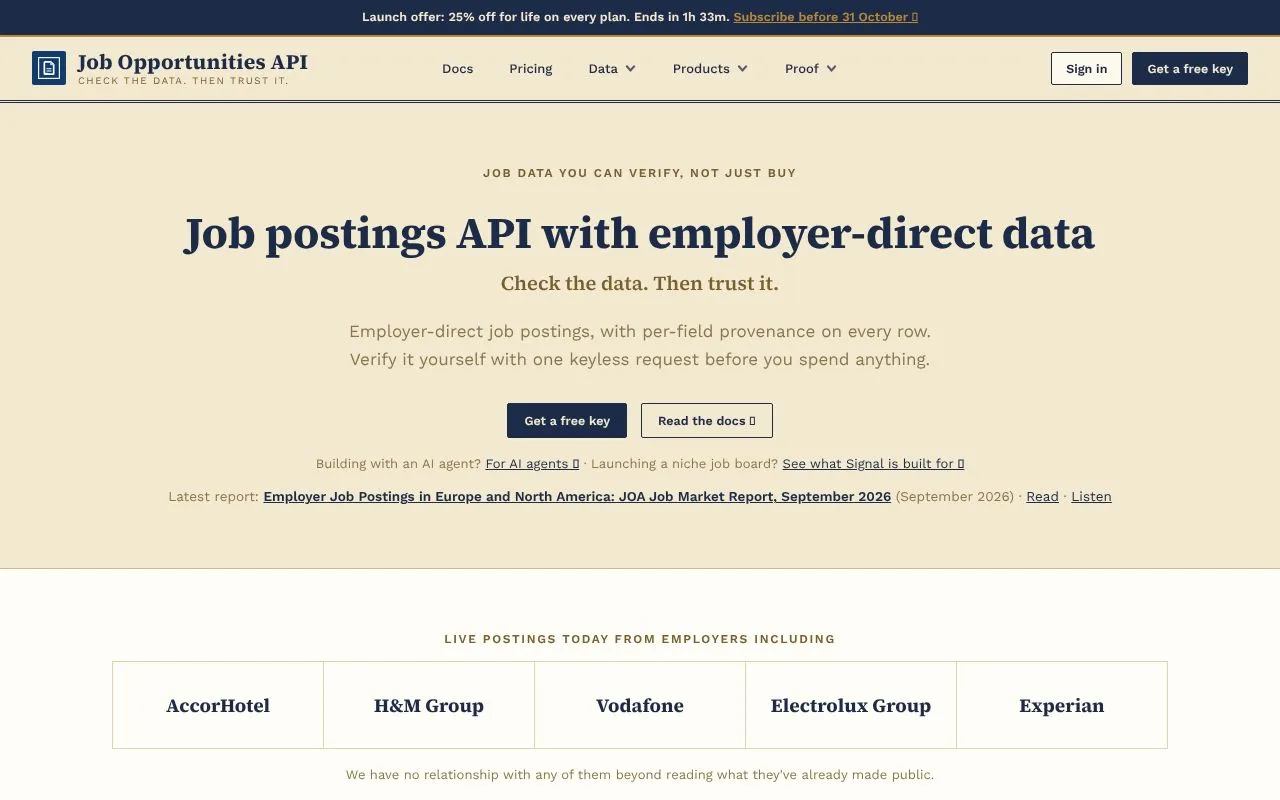Select the Vodafone employer card
This screenshot has width=1280, height=800.
coord(640,705)
